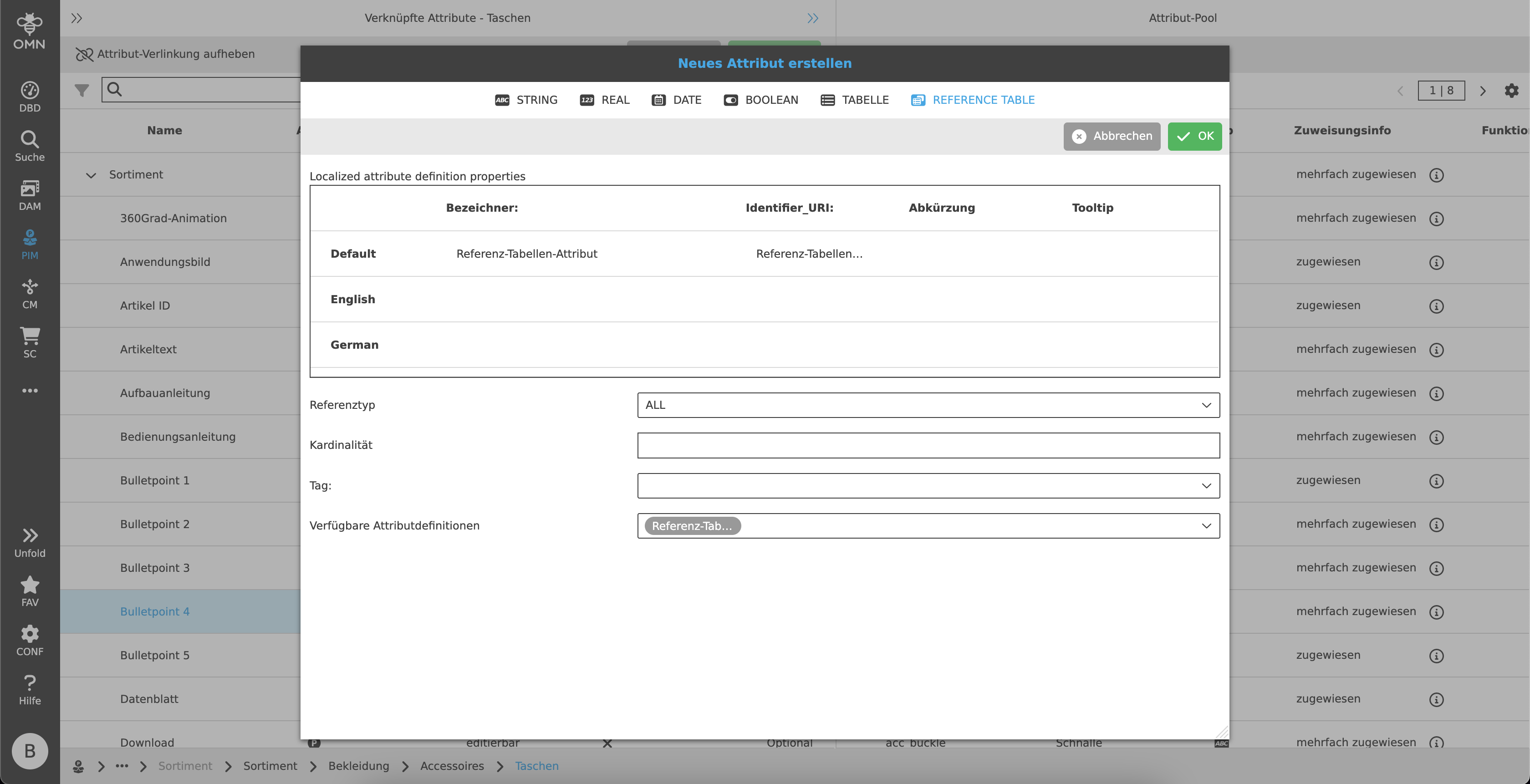This screenshot has width=1530, height=784.
Task: Collapse the Sortiment tree node
Action: point(91,175)
